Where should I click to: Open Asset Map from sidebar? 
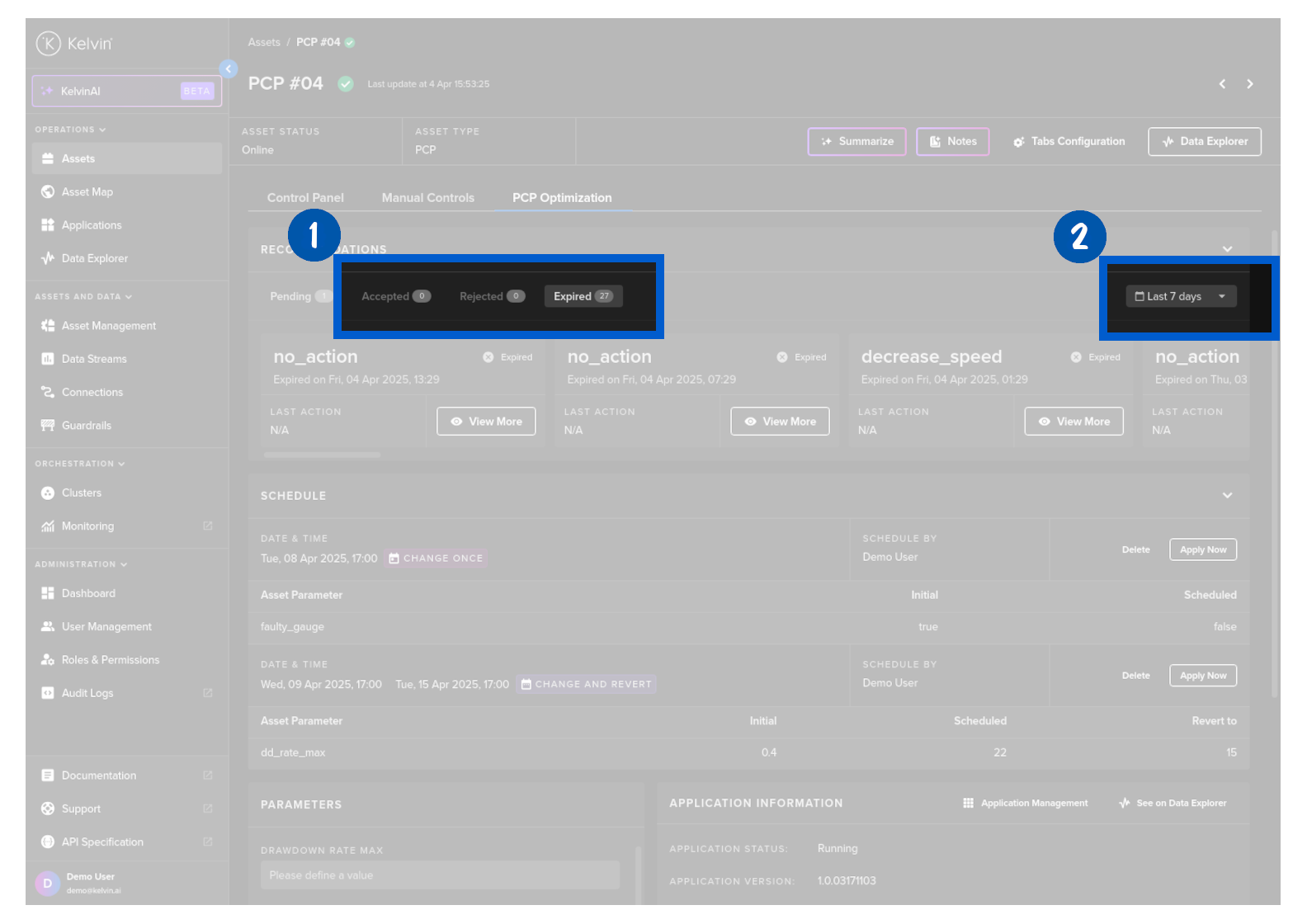87,192
